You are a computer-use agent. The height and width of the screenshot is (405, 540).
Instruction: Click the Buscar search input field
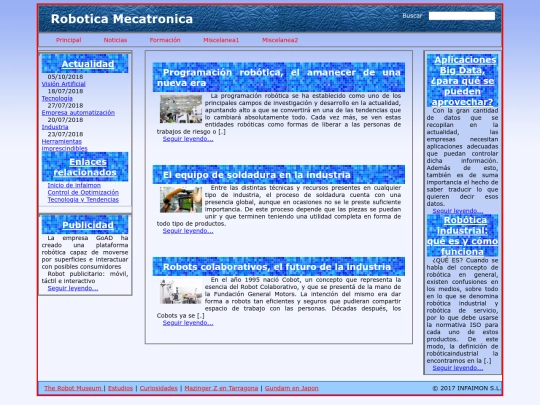[461, 16]
